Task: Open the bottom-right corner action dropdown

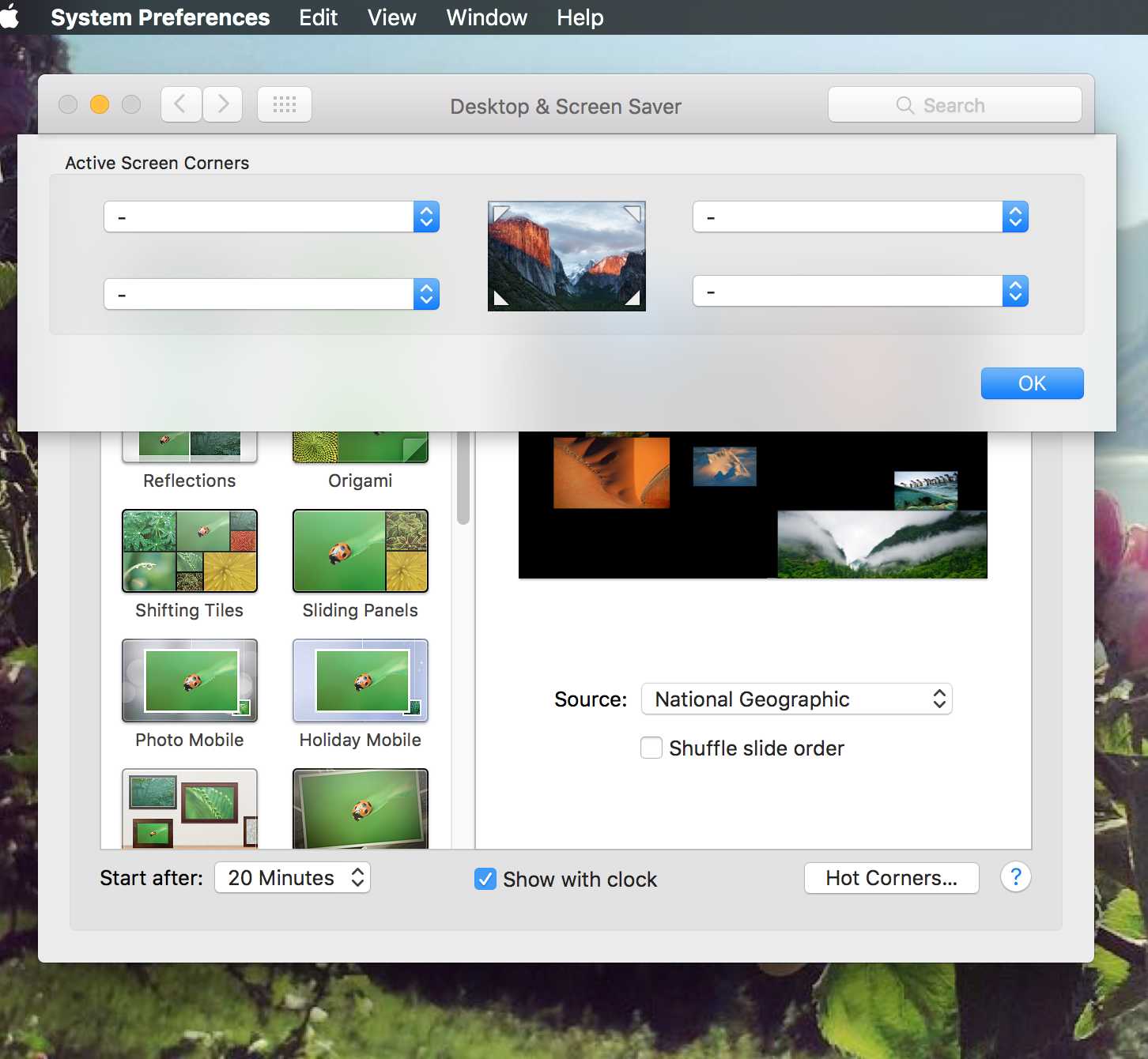Action: click(x=860, y=291)
